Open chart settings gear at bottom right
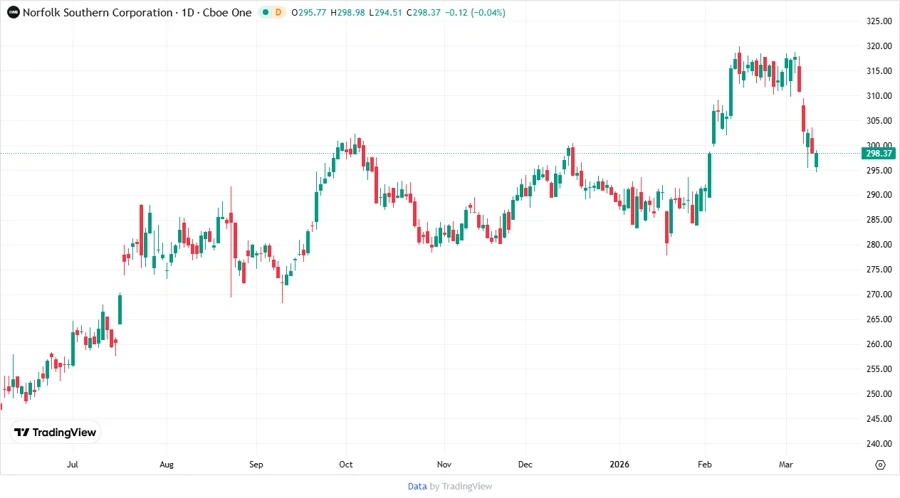Viewport: 900px width, 498px height. click(880, 465)
